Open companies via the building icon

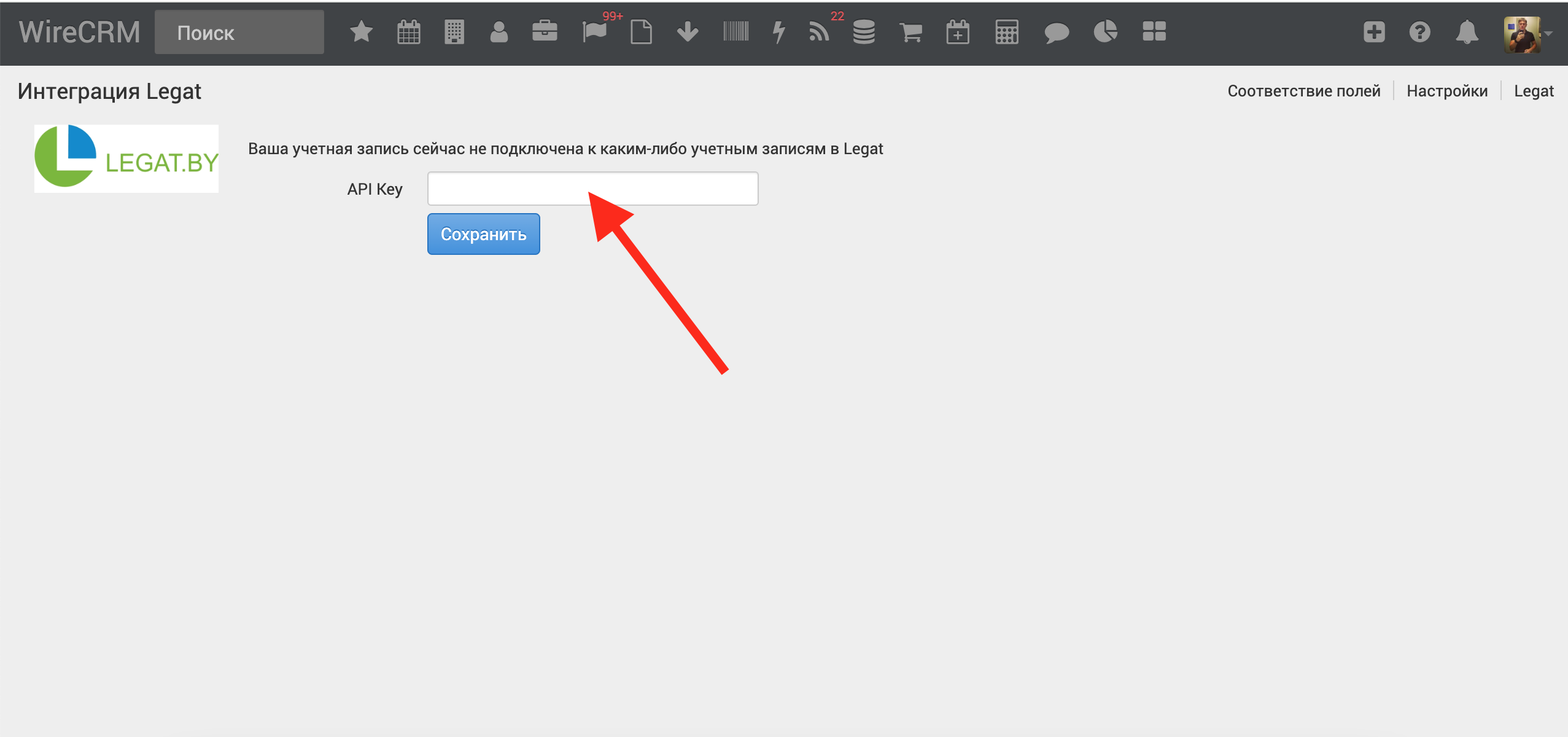[x=454, y=32]
